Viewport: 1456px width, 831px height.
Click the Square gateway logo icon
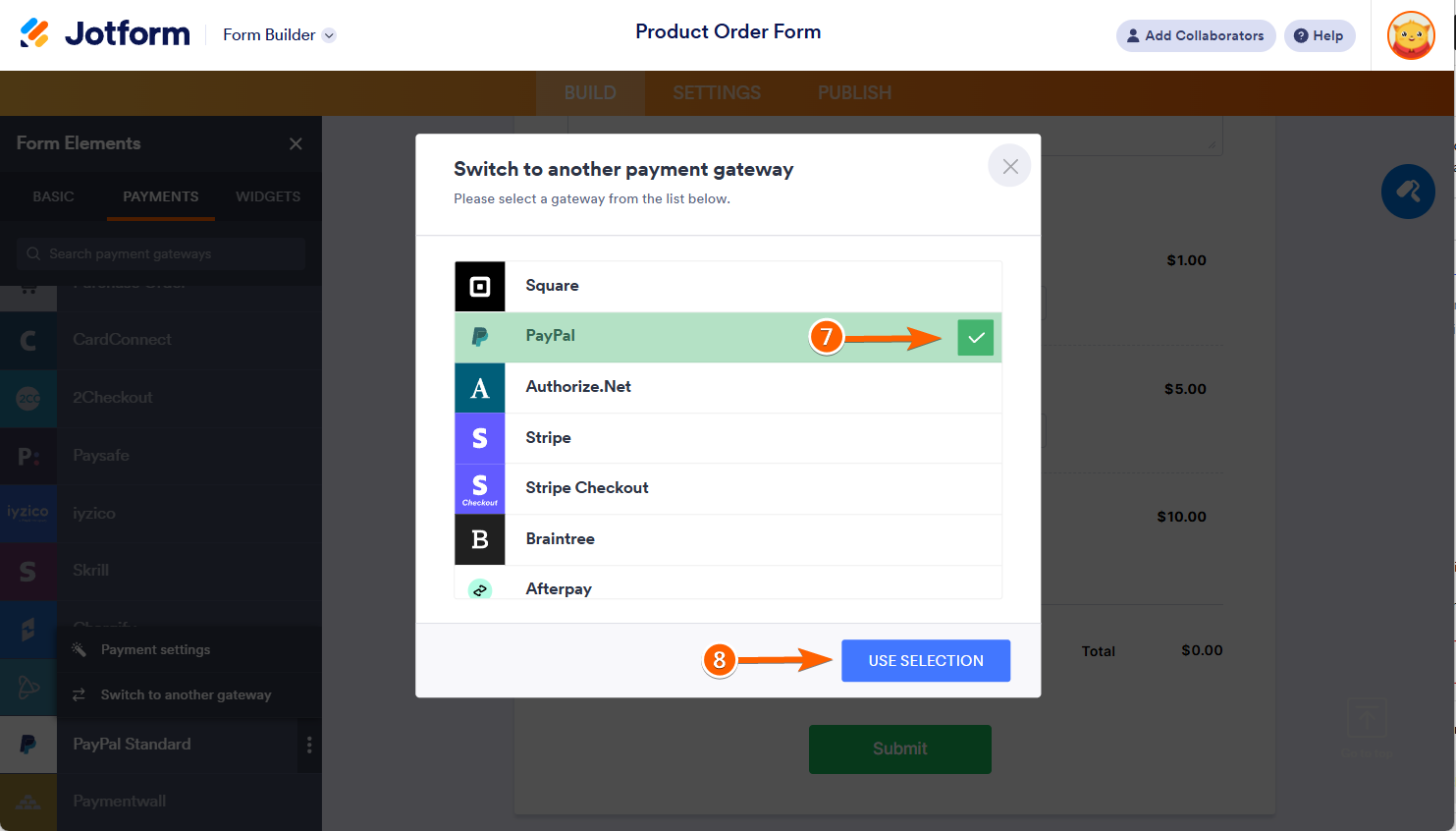coord(480,287)
